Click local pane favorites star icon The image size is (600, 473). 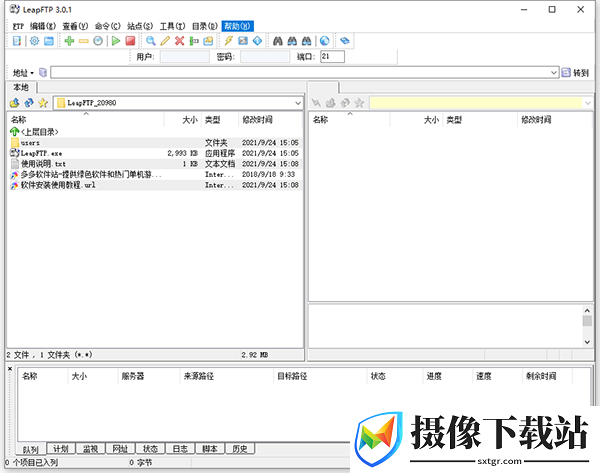point(43,103)
